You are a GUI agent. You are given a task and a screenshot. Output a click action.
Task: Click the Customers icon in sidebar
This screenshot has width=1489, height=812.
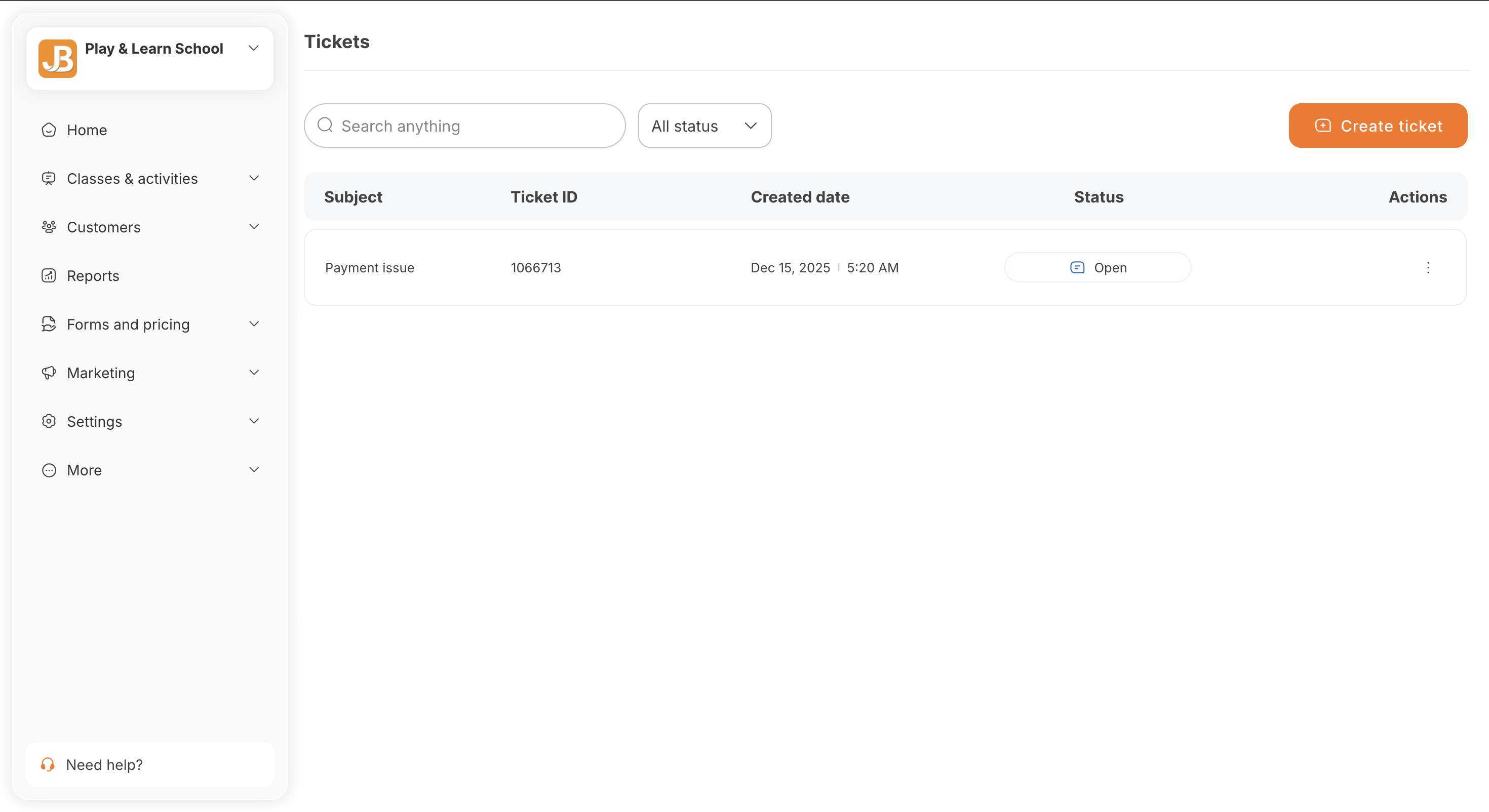tap(49, 227)
